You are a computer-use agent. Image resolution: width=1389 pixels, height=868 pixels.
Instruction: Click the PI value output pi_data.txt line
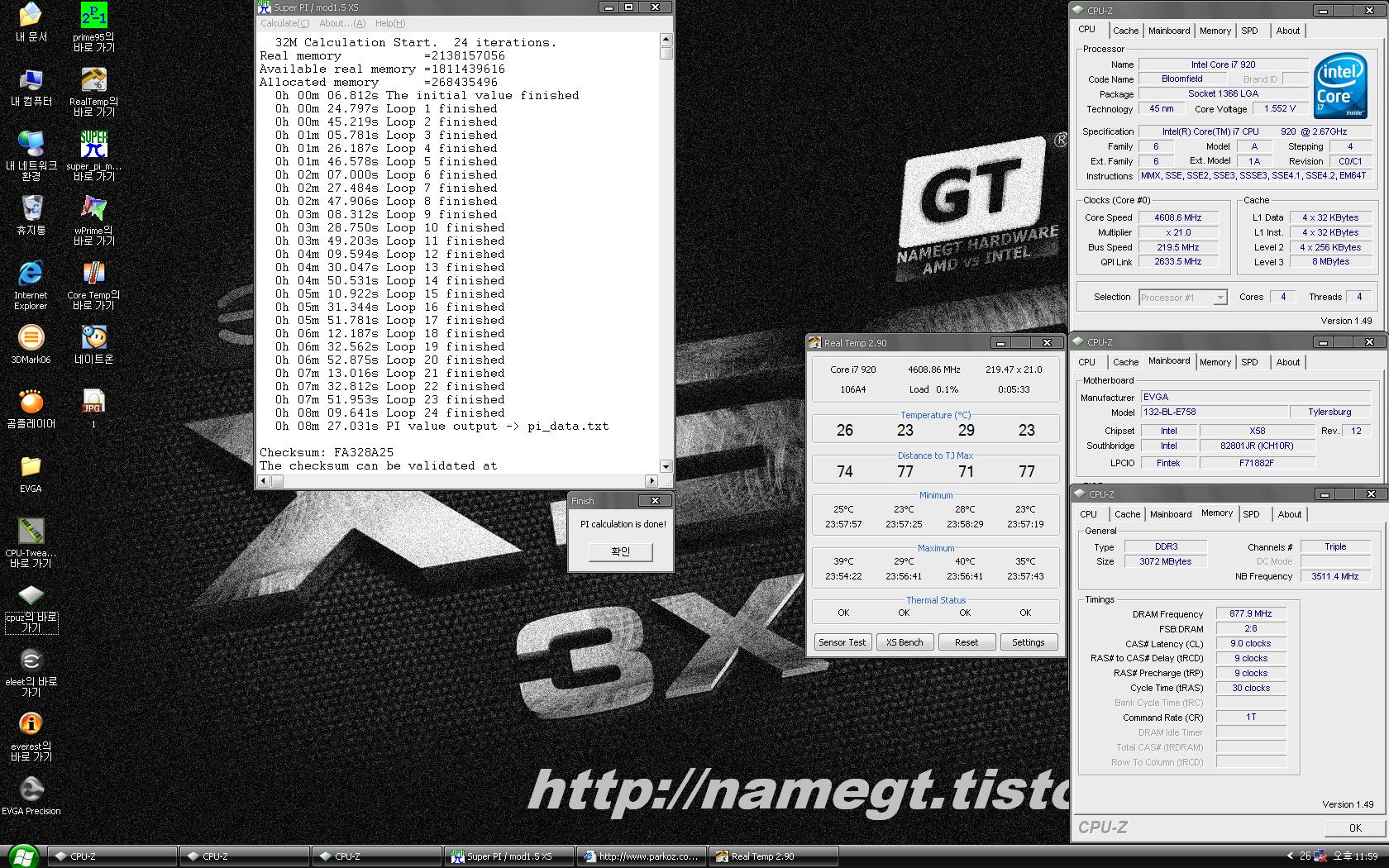click(442, 426)
